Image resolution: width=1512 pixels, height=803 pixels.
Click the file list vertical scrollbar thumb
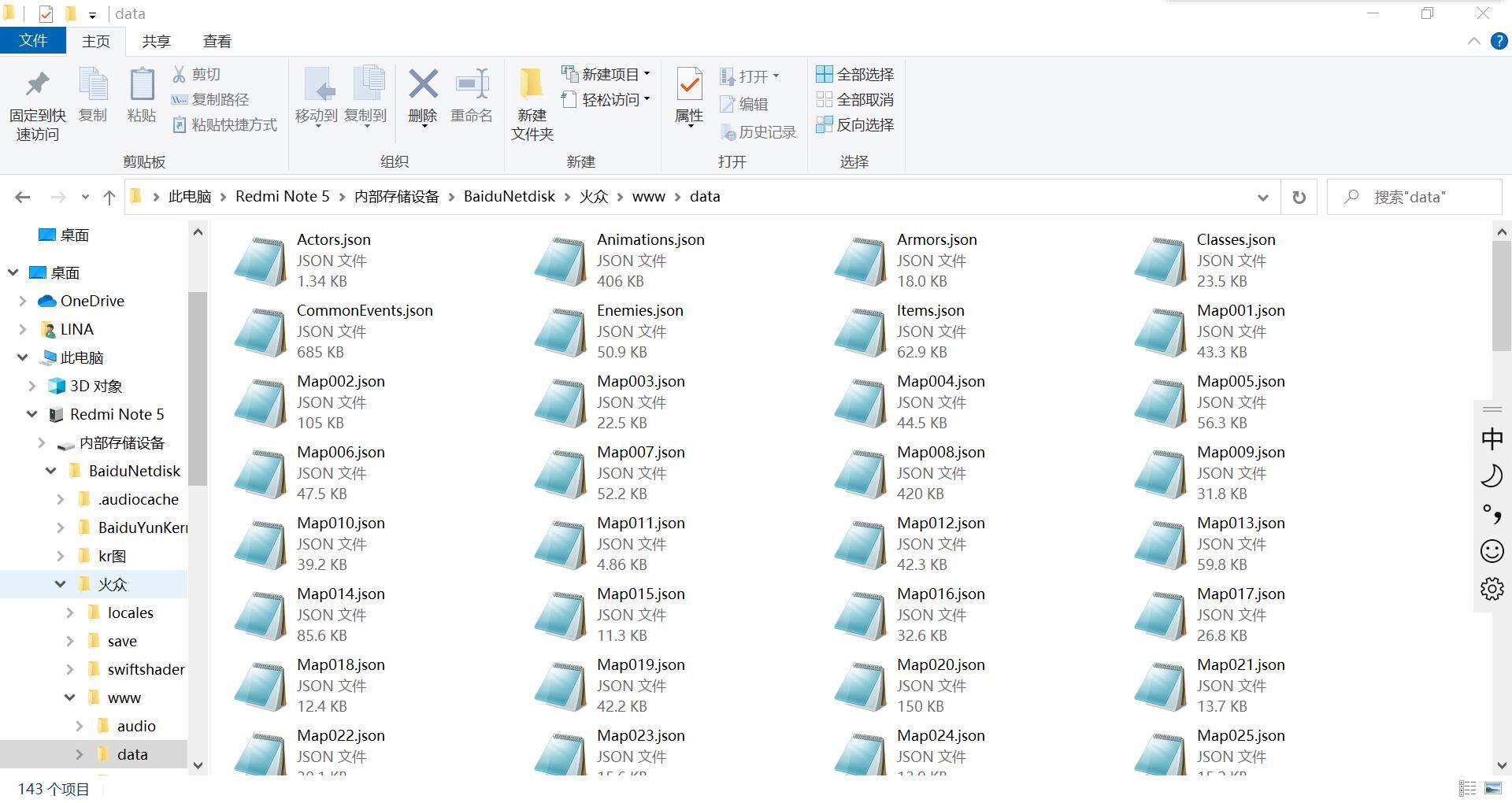click(1501, 295)
